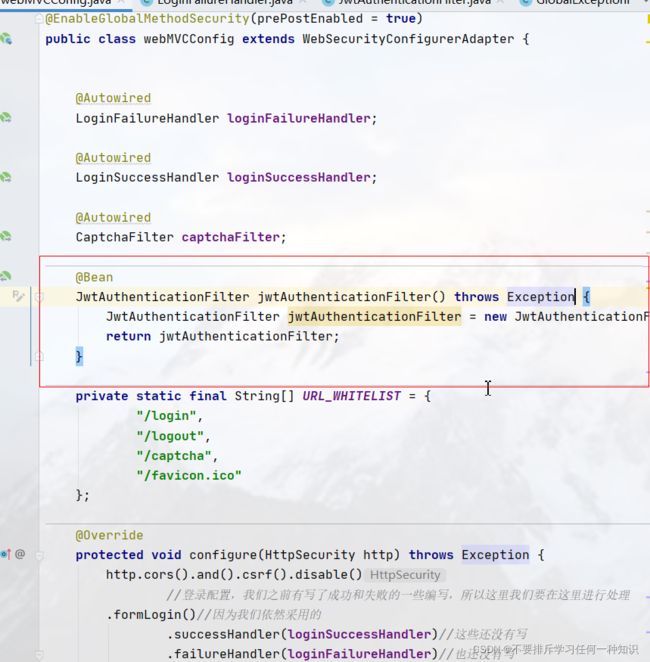Click the highlighted closing brace of jwtAuthenticationFilter

79,356
